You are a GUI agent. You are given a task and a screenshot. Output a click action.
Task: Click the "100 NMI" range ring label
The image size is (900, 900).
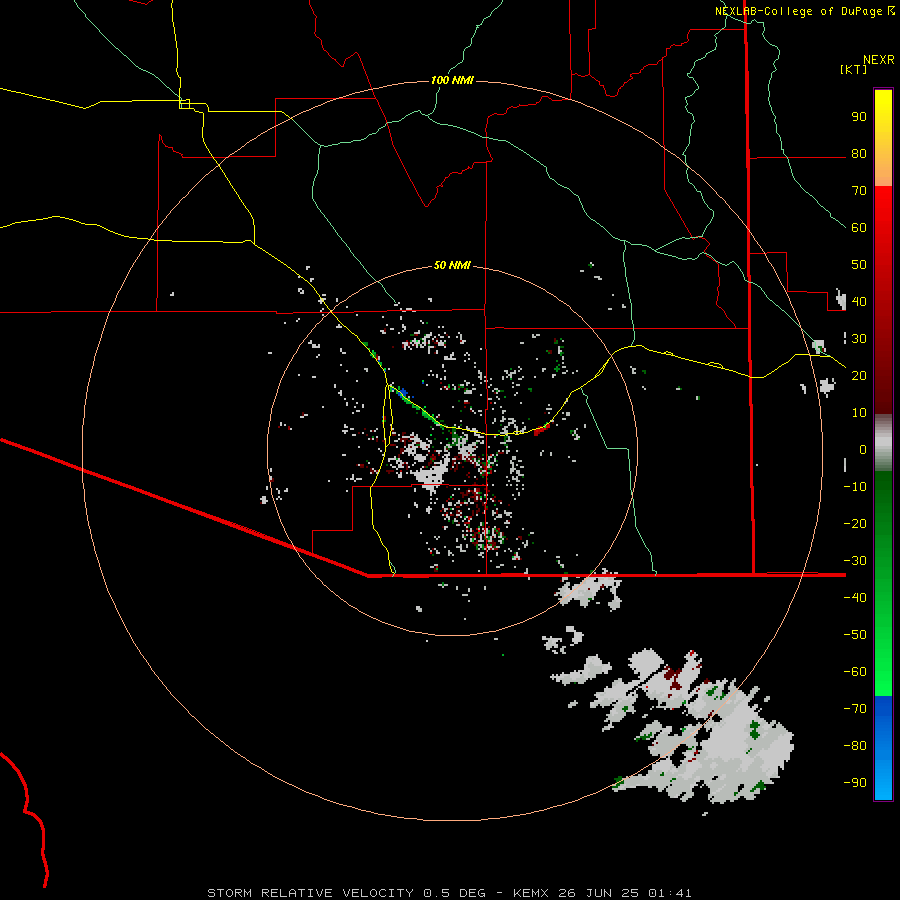tap(452, 80)
